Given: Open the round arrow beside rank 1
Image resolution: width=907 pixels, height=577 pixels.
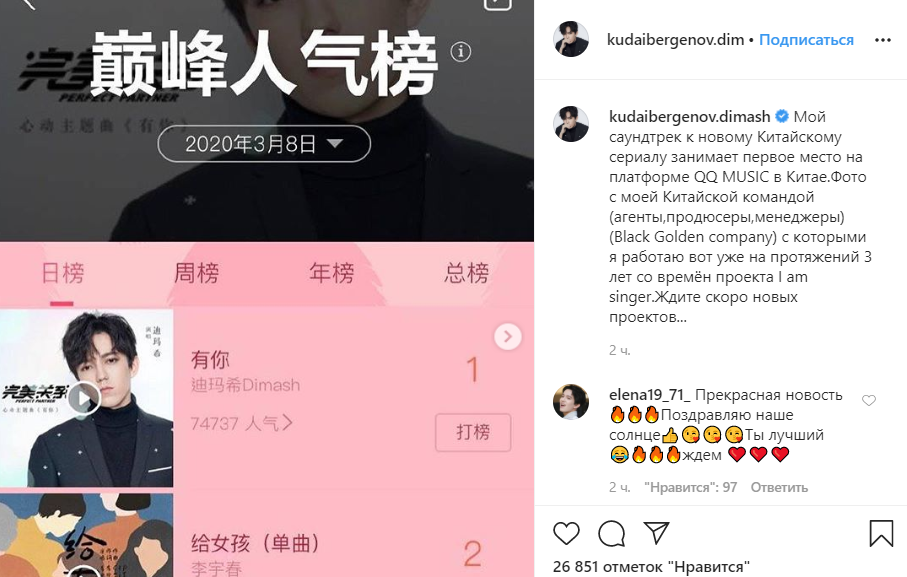Looking at the screenshot, I should tap(508, 336).
